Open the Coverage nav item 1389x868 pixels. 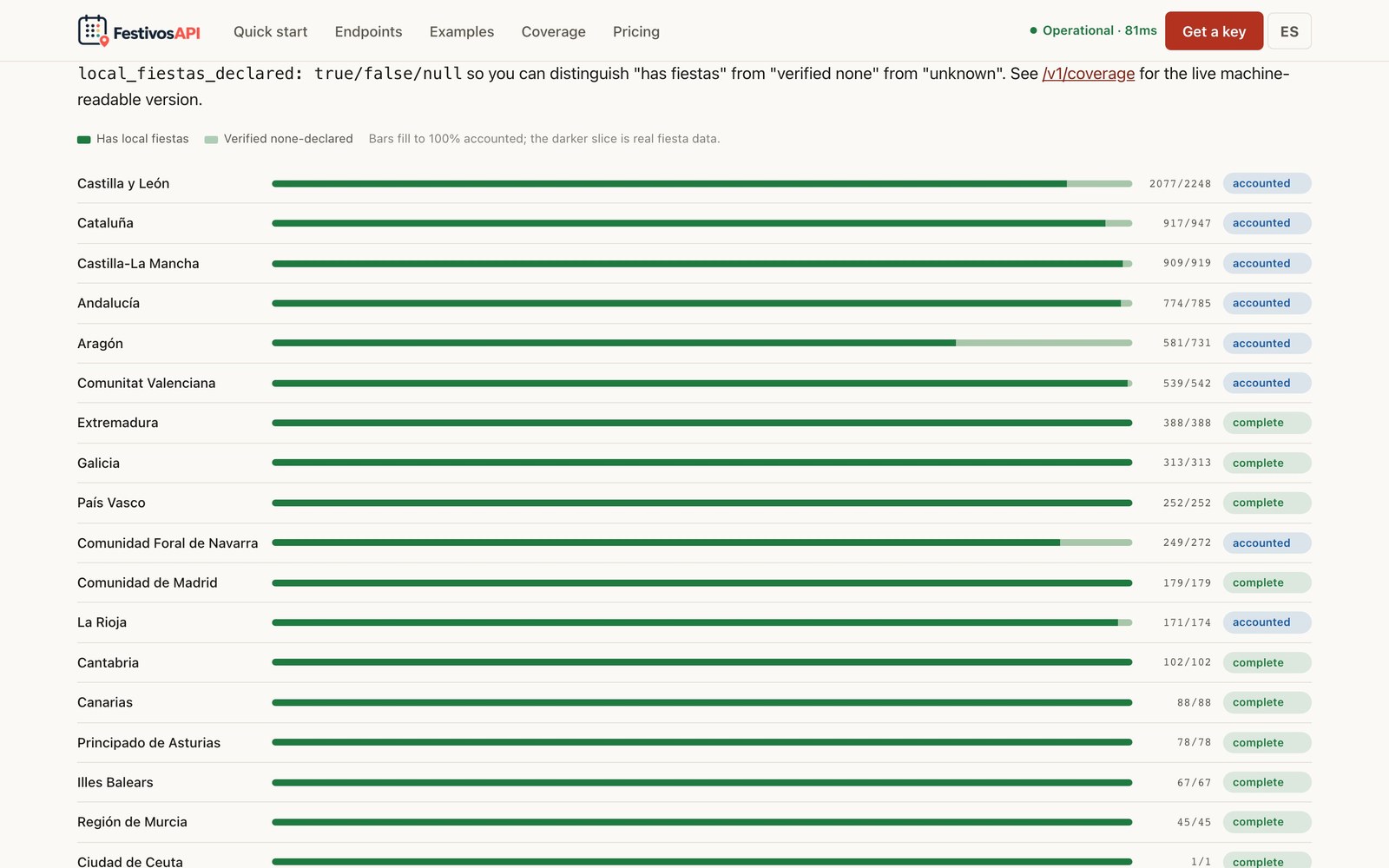553,31
